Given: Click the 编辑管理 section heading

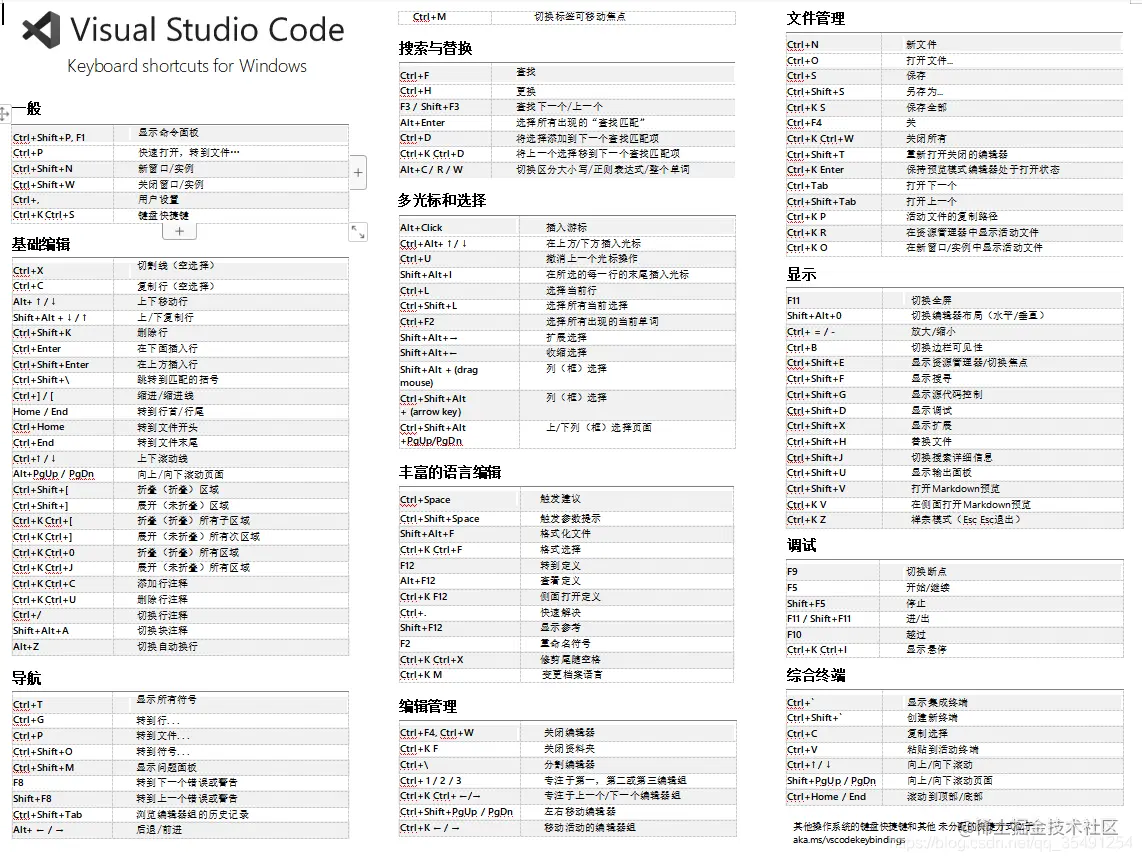Looking at the screenshot, I should [428, 706].
